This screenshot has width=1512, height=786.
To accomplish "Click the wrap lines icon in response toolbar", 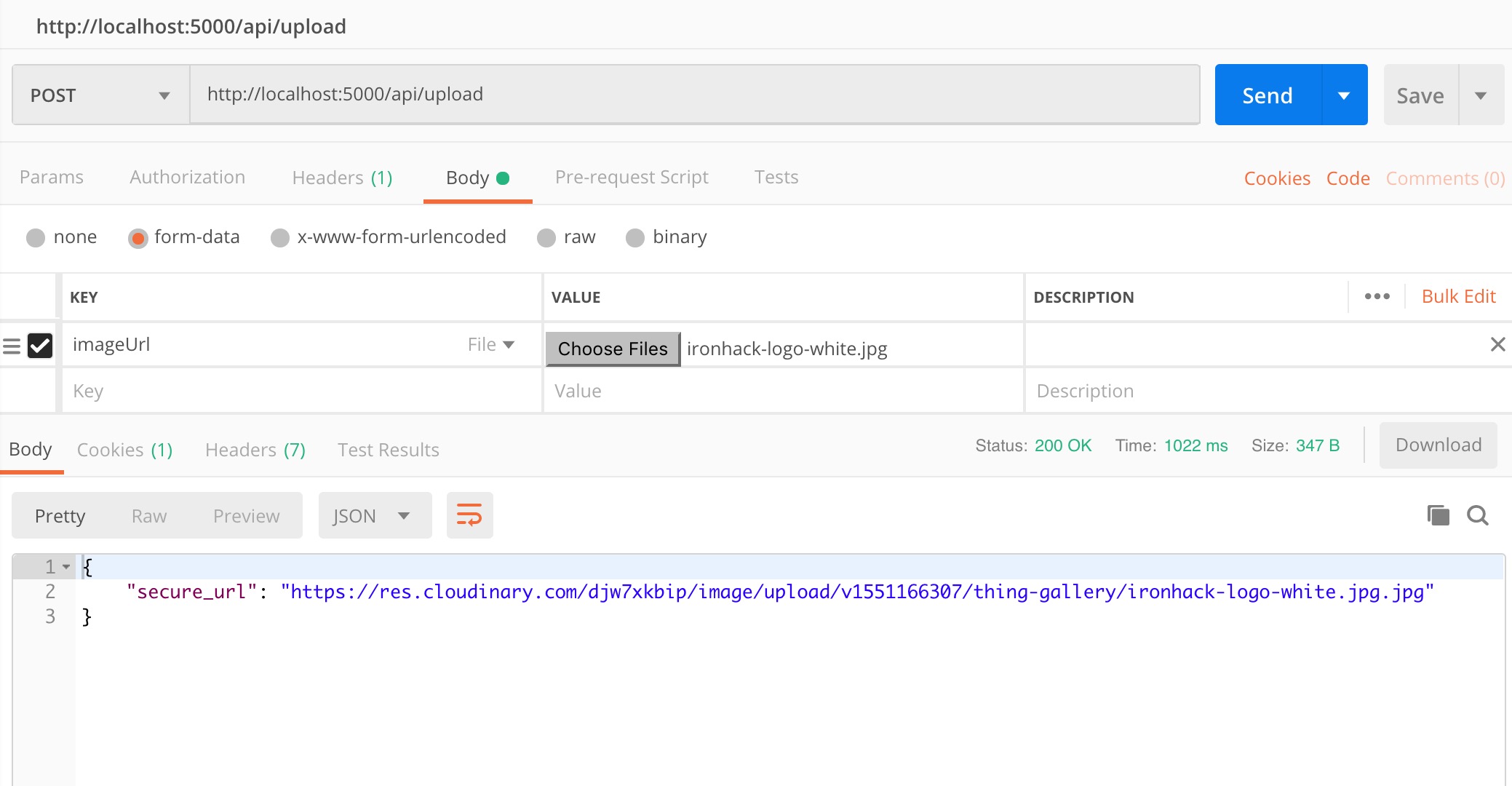I will click(469, 515).
